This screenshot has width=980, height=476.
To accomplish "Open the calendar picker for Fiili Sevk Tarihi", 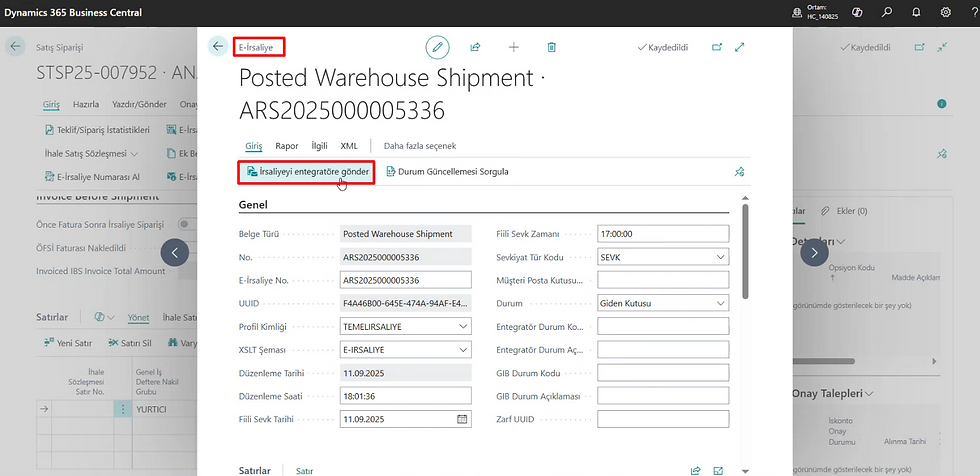I will tap(463, 419).
